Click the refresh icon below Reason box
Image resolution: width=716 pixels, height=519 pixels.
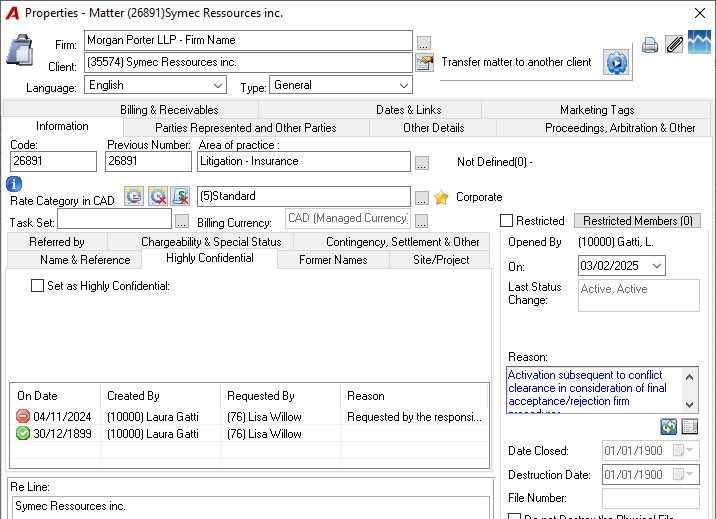pyautogui.click(x=669, y=426)
